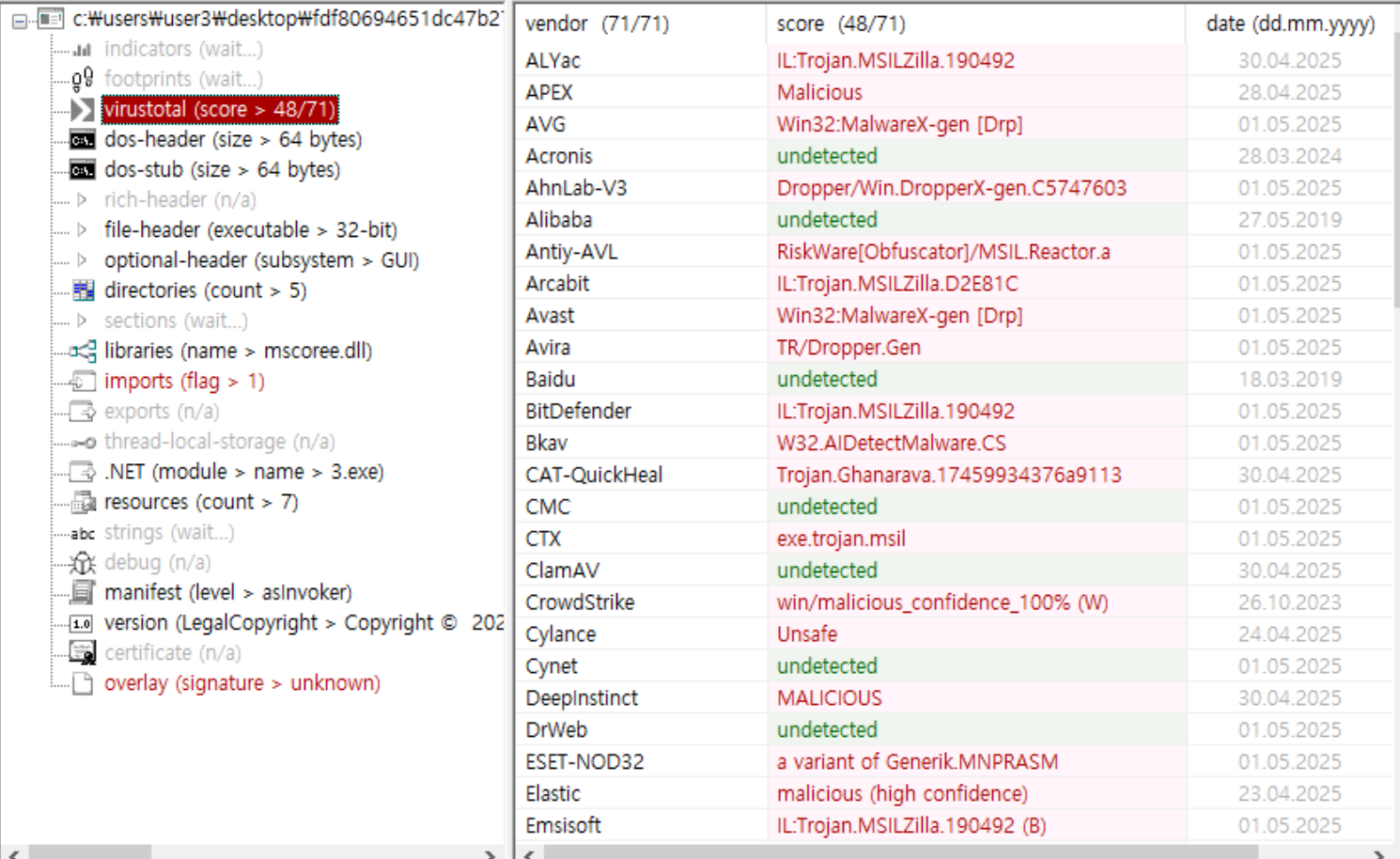The width and height of the screenshot is (1400, 859).
Task: Open libraries (name > mscoree.dll)
Action: click(x=238, y=351)
